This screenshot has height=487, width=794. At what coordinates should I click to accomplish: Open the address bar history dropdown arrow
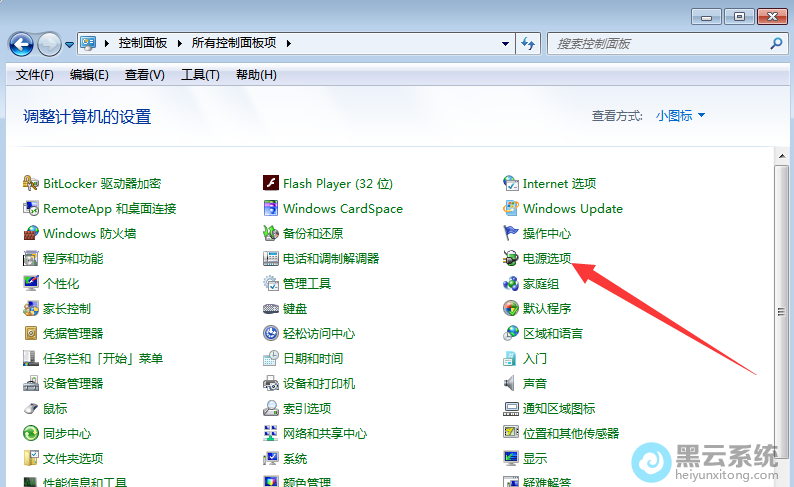pos(505,44)
